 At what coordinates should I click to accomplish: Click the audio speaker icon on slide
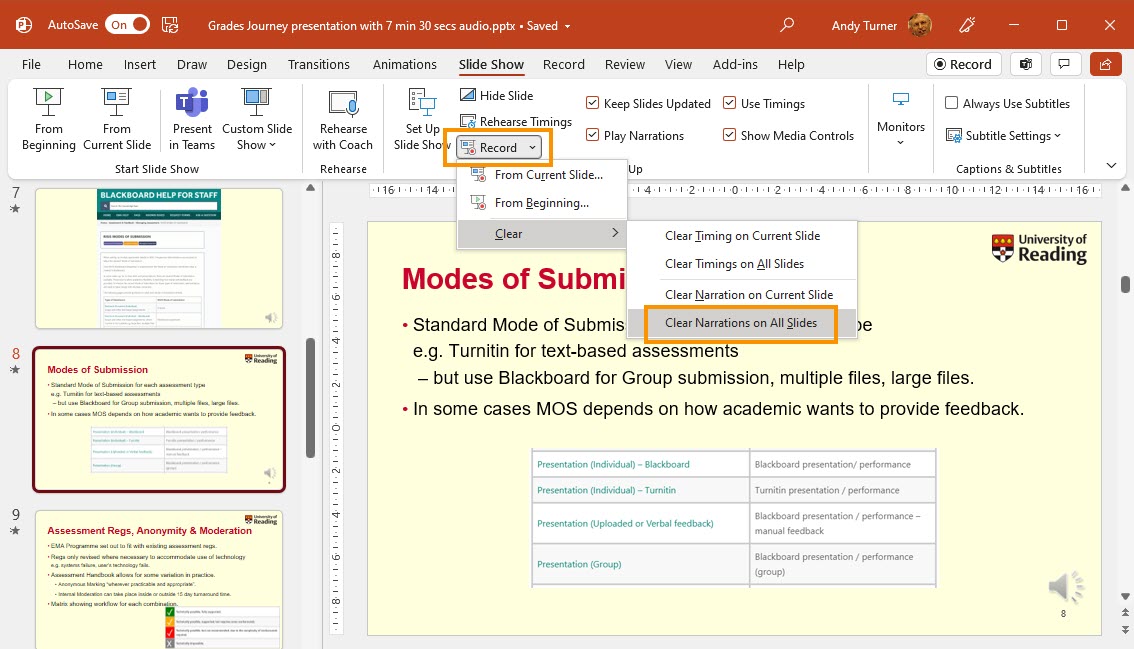pyautogui.click(x=1065, y=587)
